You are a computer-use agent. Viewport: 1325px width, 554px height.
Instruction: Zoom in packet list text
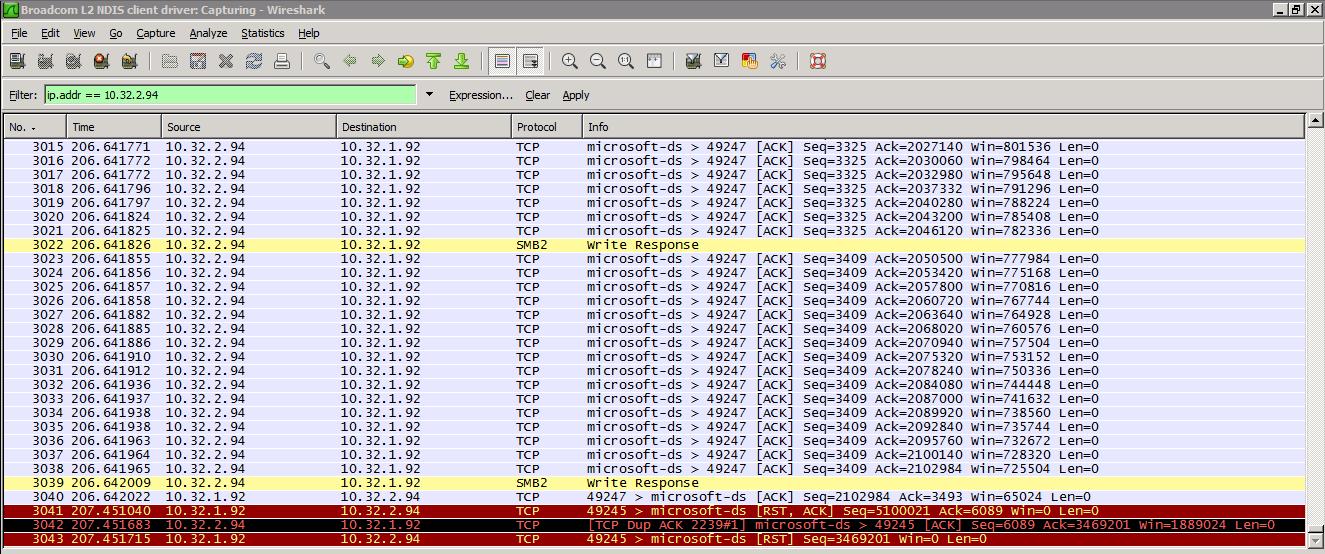click(570, 61)
